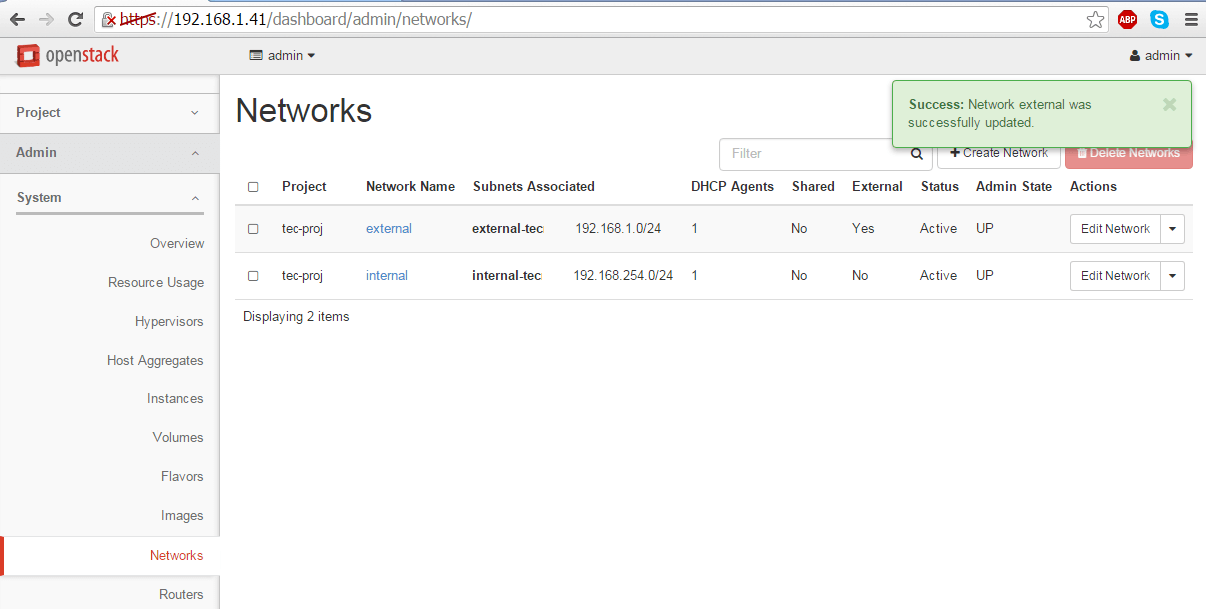This screenshot has width=1206, height=609.
Task: Open Instances in the sidebar
Action: 175,399
